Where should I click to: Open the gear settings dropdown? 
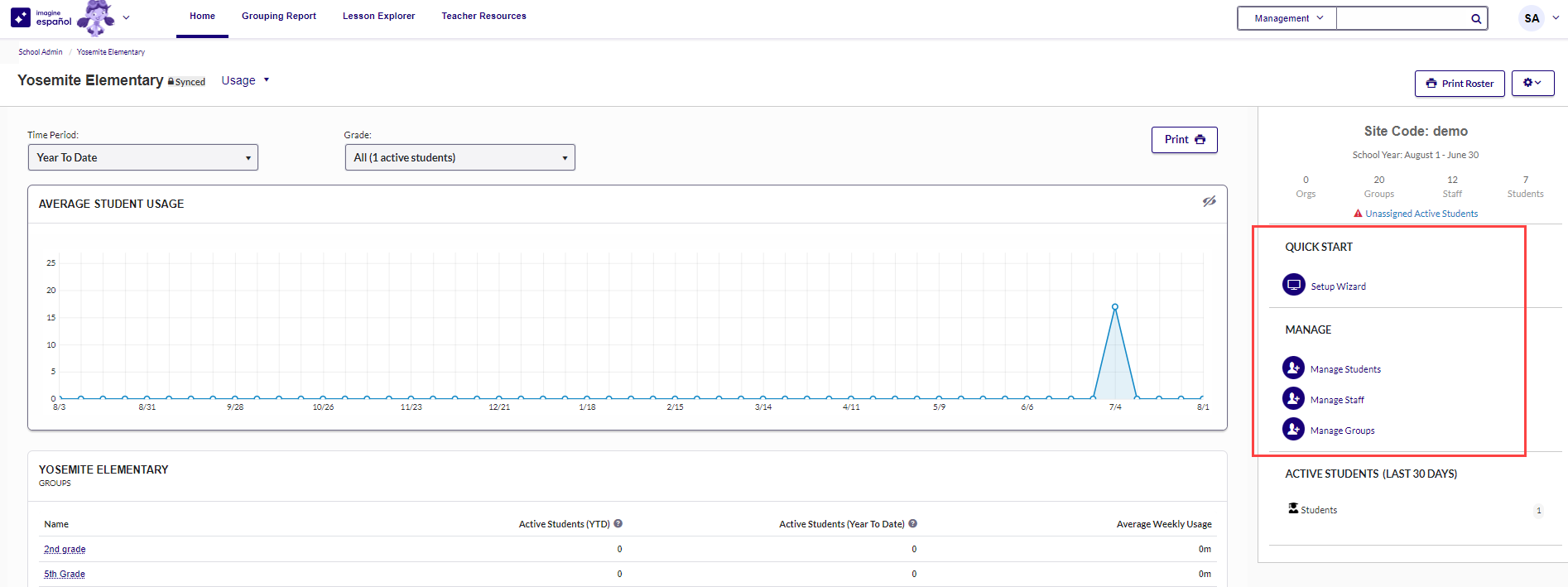1532,83
